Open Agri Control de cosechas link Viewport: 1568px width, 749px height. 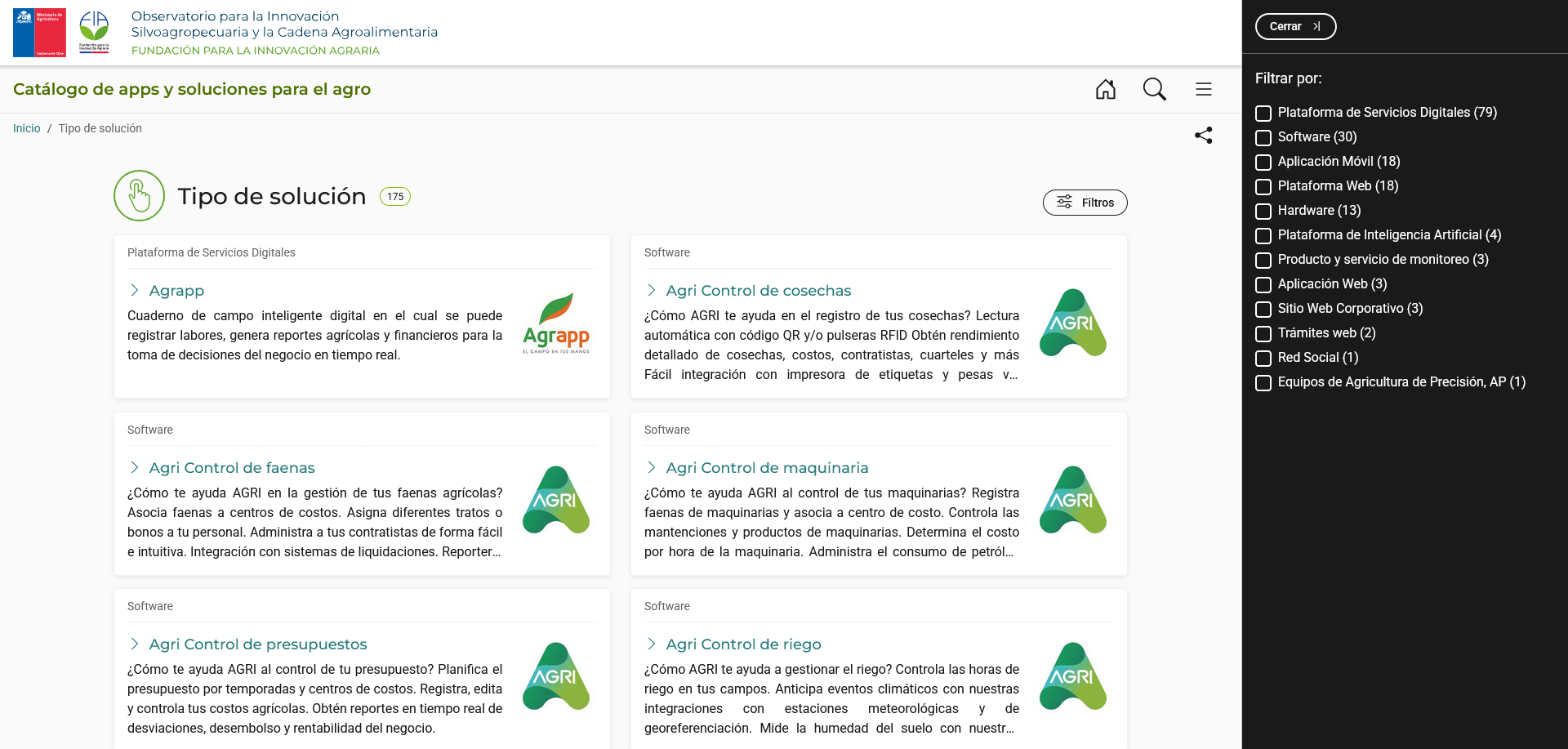[x=759, y=291]
